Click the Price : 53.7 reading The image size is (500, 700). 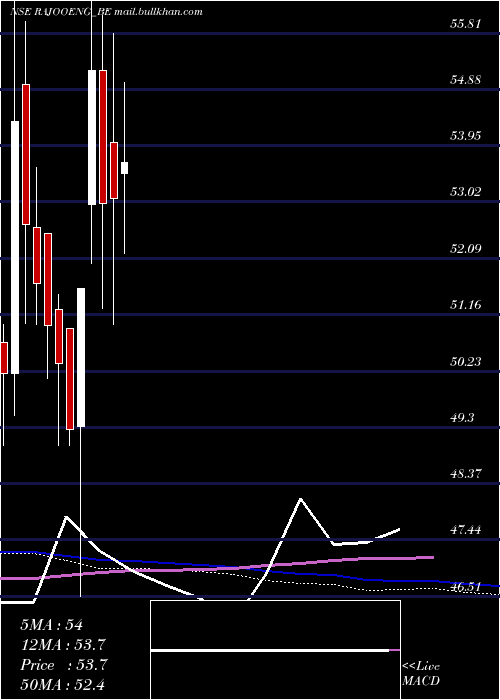[x=63, y=665]
